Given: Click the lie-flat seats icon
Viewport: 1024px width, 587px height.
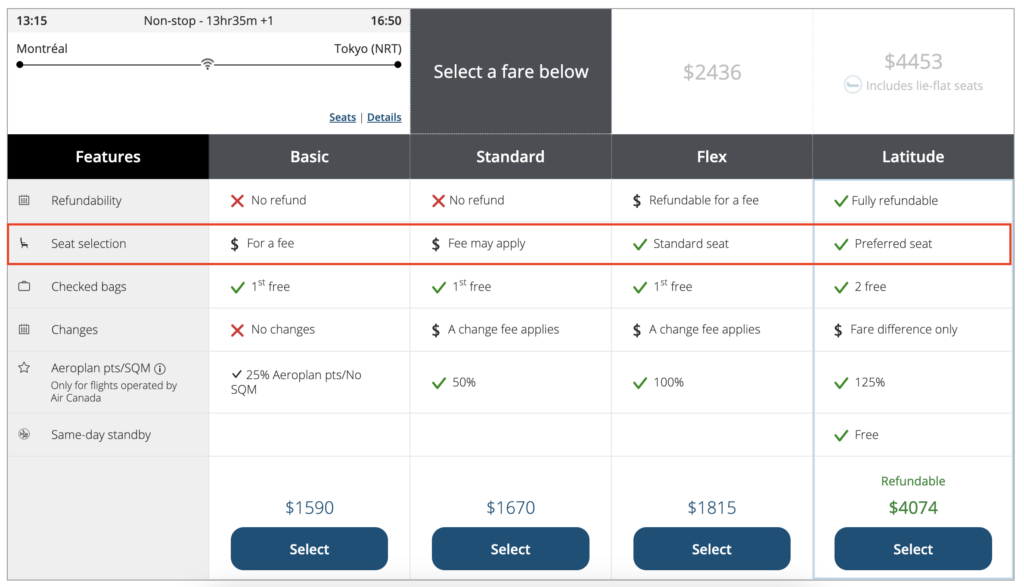Looking at the screenshot, I should click(x=852, y=86).
